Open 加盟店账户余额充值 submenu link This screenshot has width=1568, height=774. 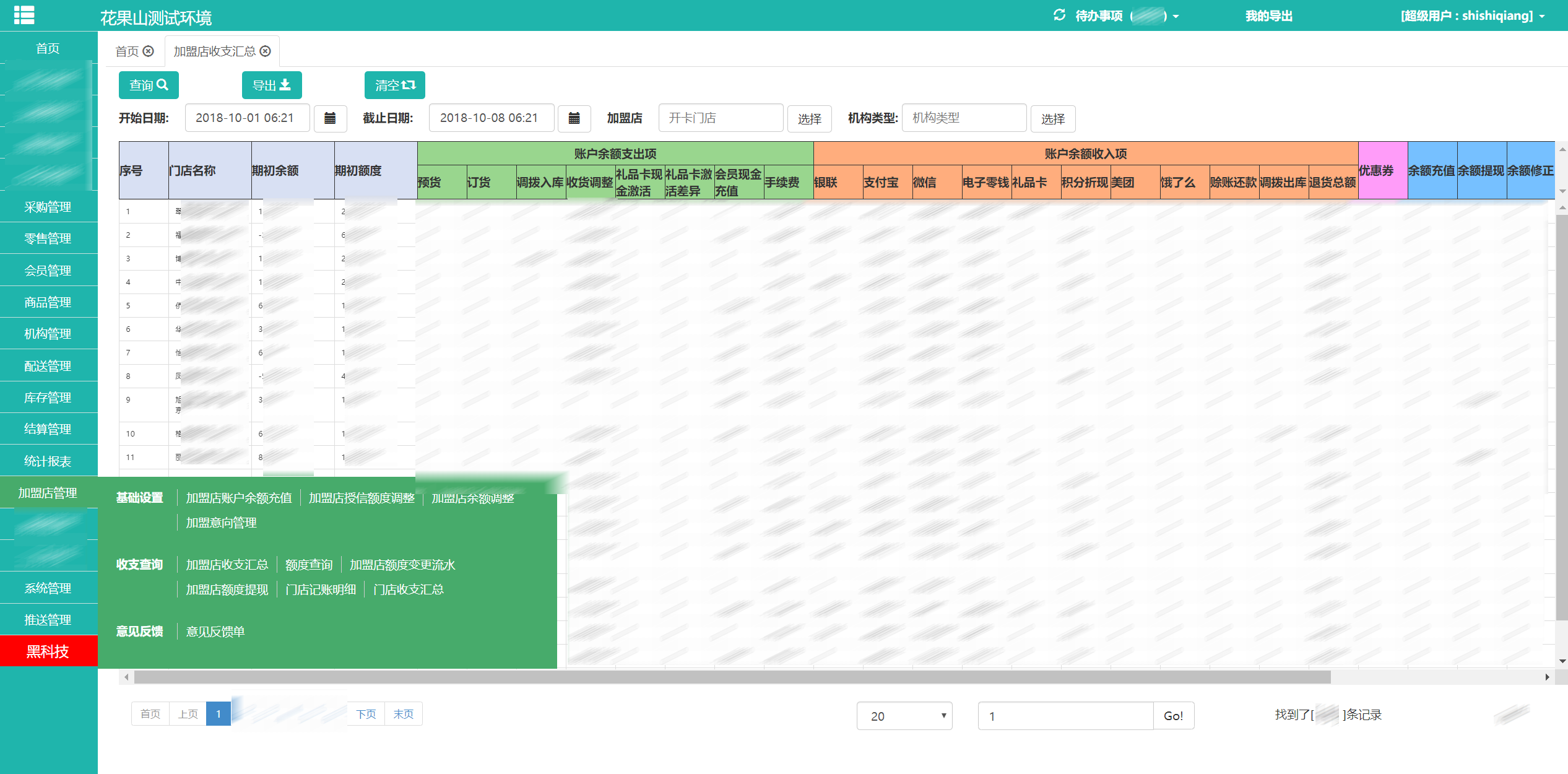coord(238,498)
